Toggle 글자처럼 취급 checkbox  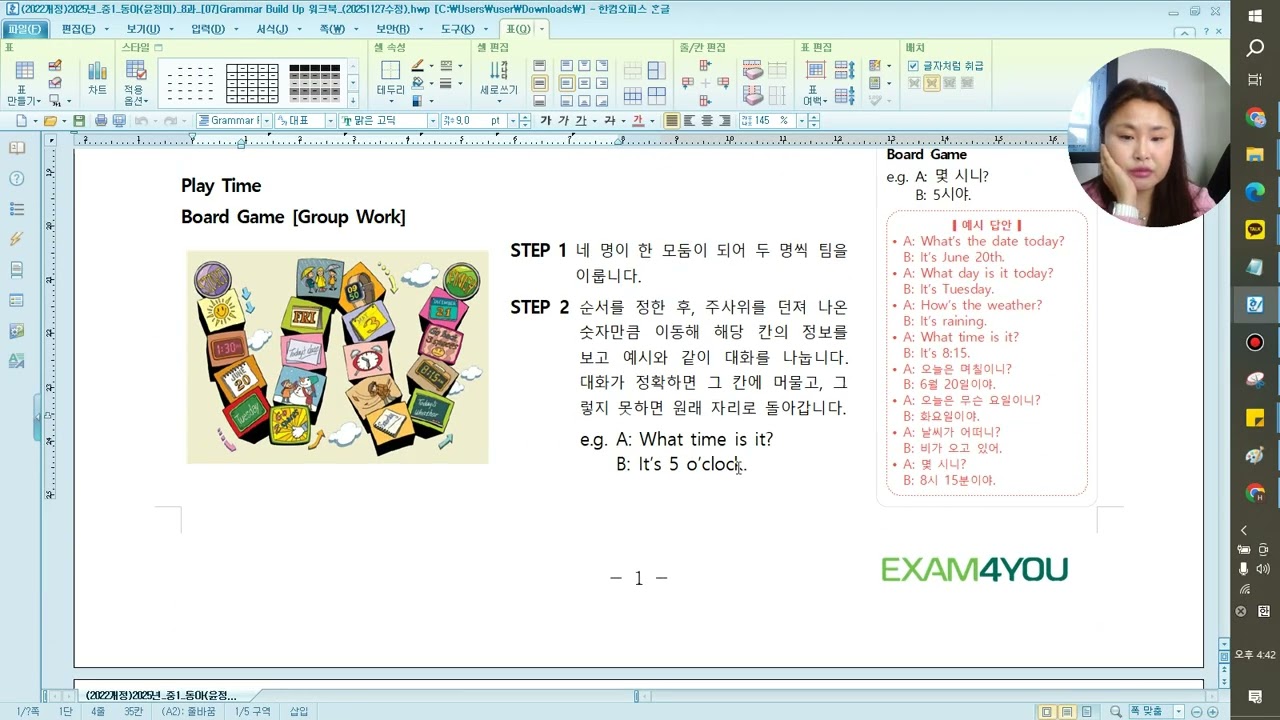tap(913, 66)
